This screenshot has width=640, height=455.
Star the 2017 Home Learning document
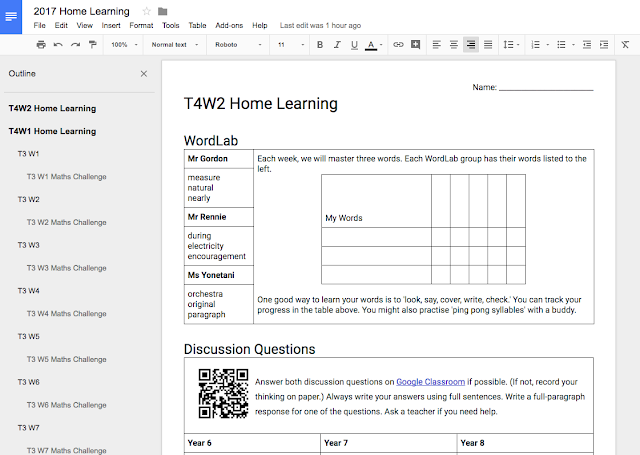point(147,11)
